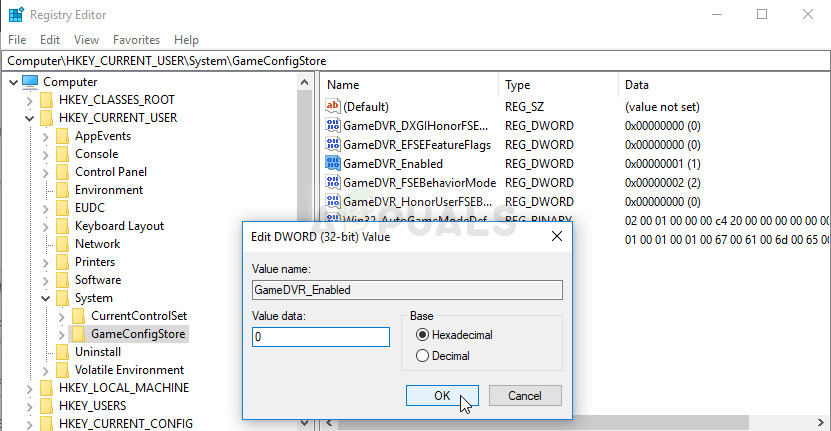831x431 pixels.
Task: Click the HKEY_USERS folder icon
Action: 47,406
